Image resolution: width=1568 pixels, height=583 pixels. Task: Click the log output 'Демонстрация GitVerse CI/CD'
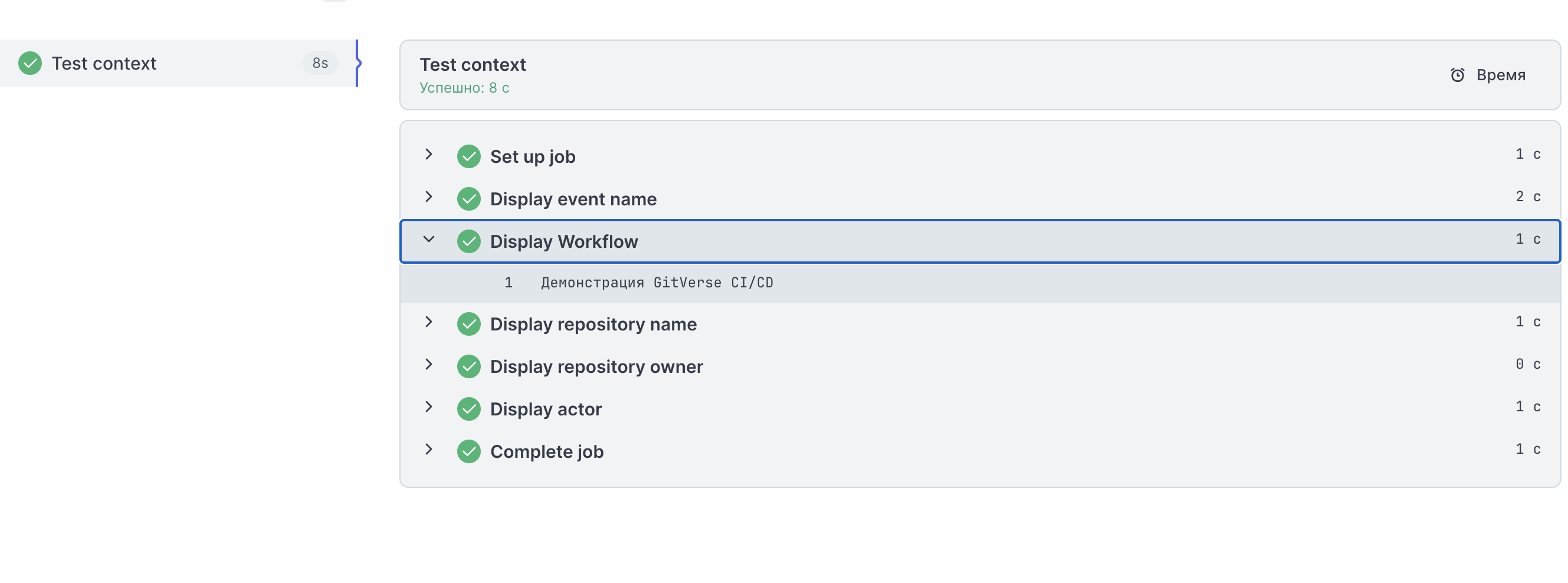(x=657, y=283)
